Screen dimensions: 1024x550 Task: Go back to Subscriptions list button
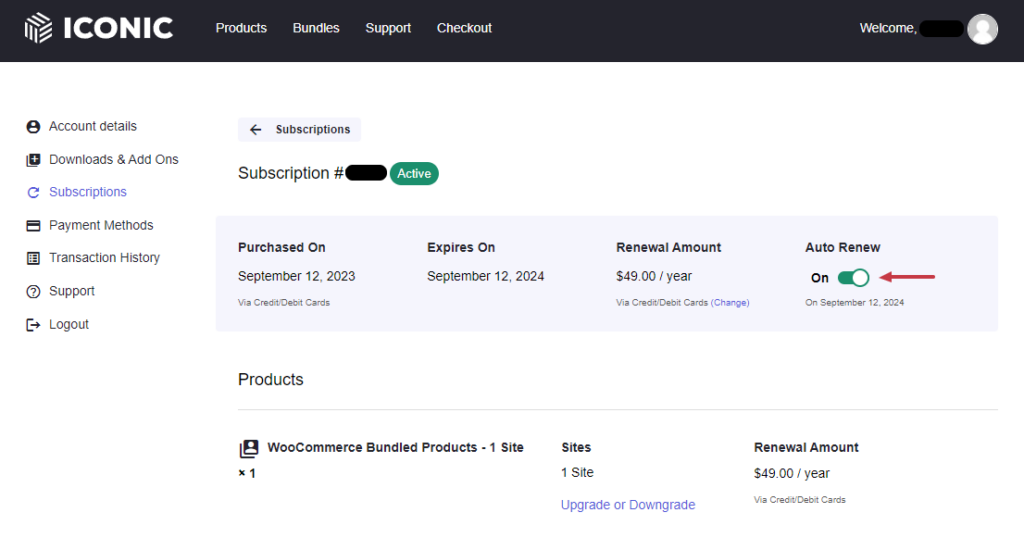300,130
